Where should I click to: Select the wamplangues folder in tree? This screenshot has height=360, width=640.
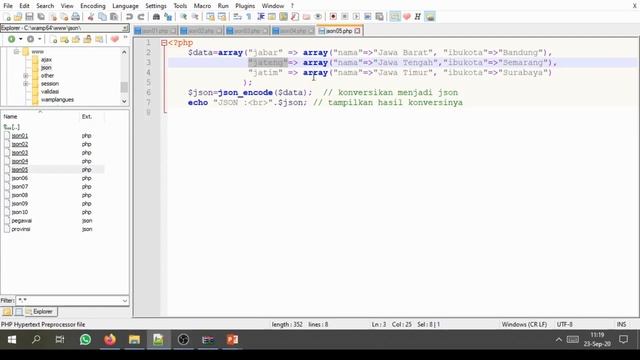tap(57, 100)
